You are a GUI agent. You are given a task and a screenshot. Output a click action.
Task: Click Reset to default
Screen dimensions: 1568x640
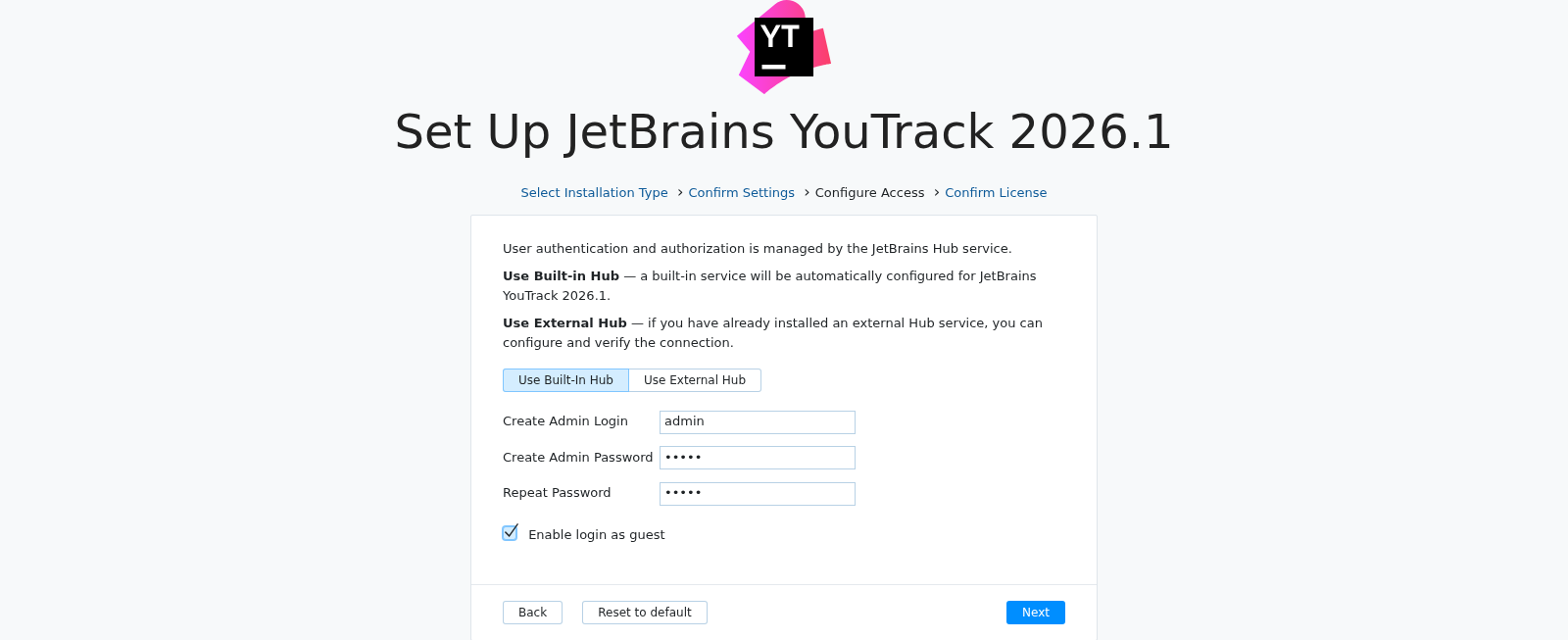point(644,613)
